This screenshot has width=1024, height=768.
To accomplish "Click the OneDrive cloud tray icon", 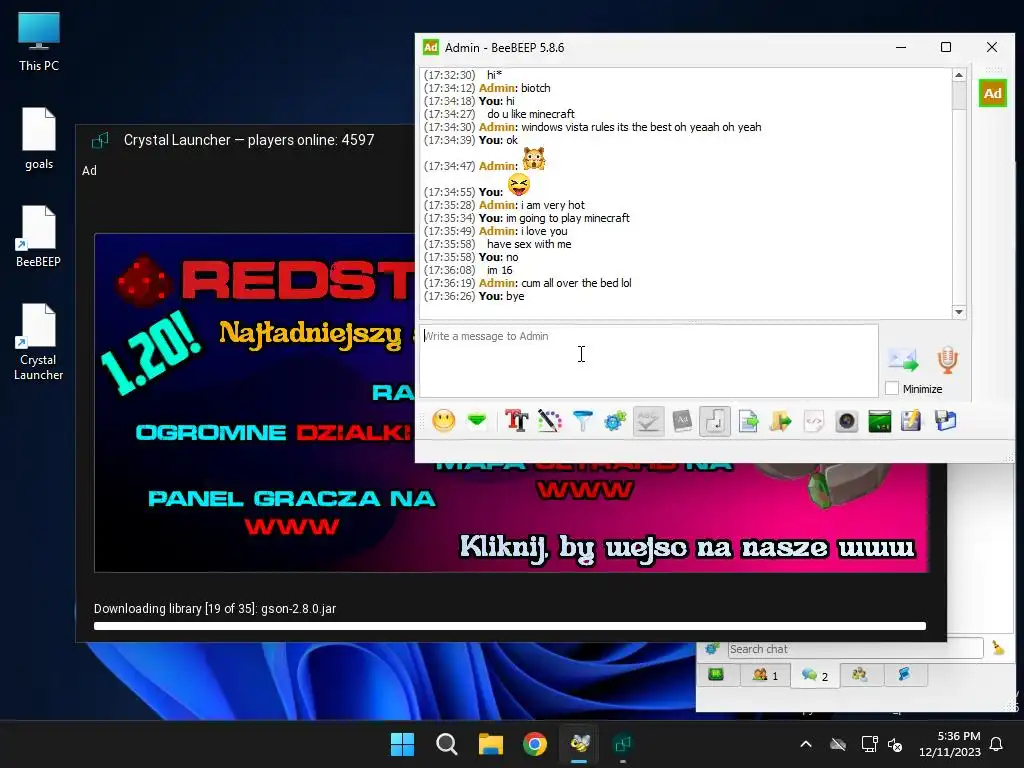I will coord(838,744).
